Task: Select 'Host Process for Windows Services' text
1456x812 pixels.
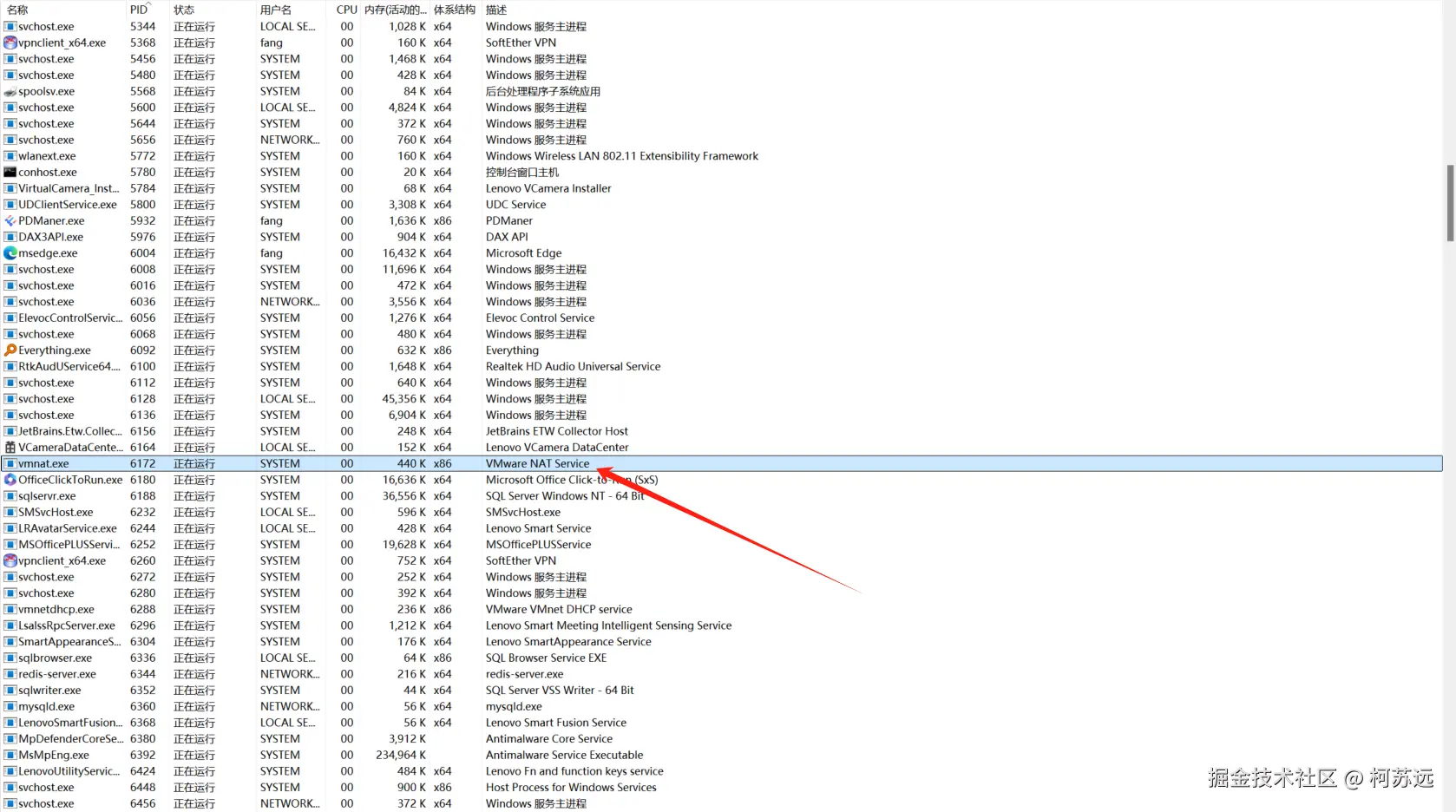Action: click(571, 788)
